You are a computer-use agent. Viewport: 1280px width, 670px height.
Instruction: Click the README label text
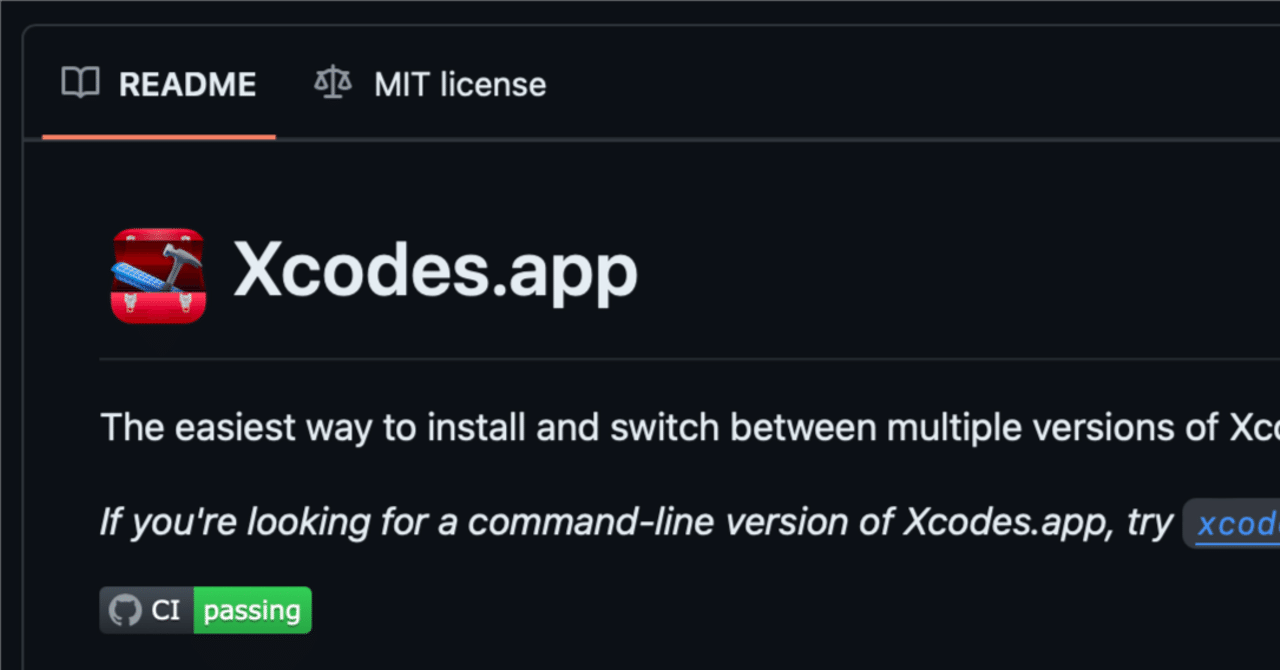[188, 84]
